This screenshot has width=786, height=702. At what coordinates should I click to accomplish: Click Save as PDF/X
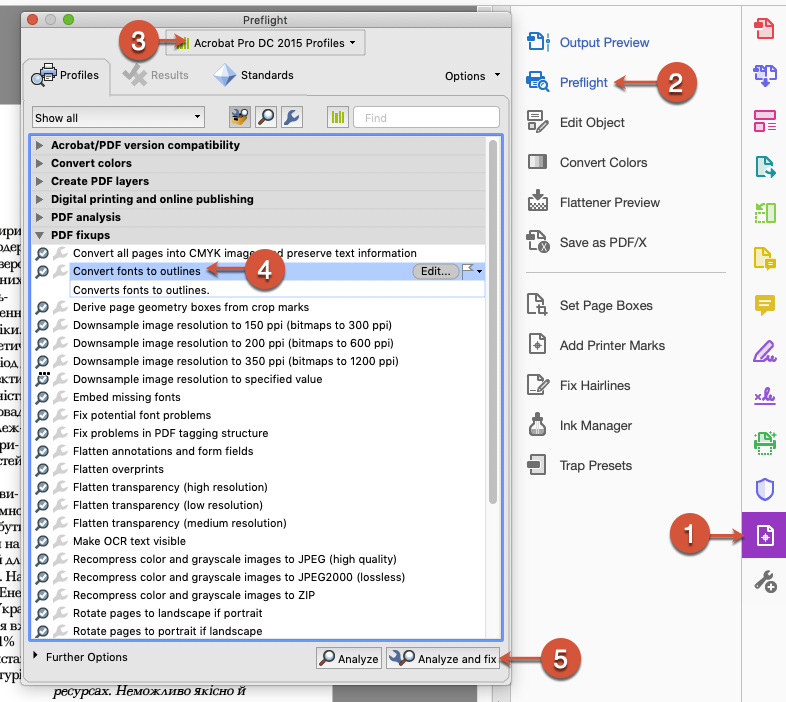[x=586, y=243]
